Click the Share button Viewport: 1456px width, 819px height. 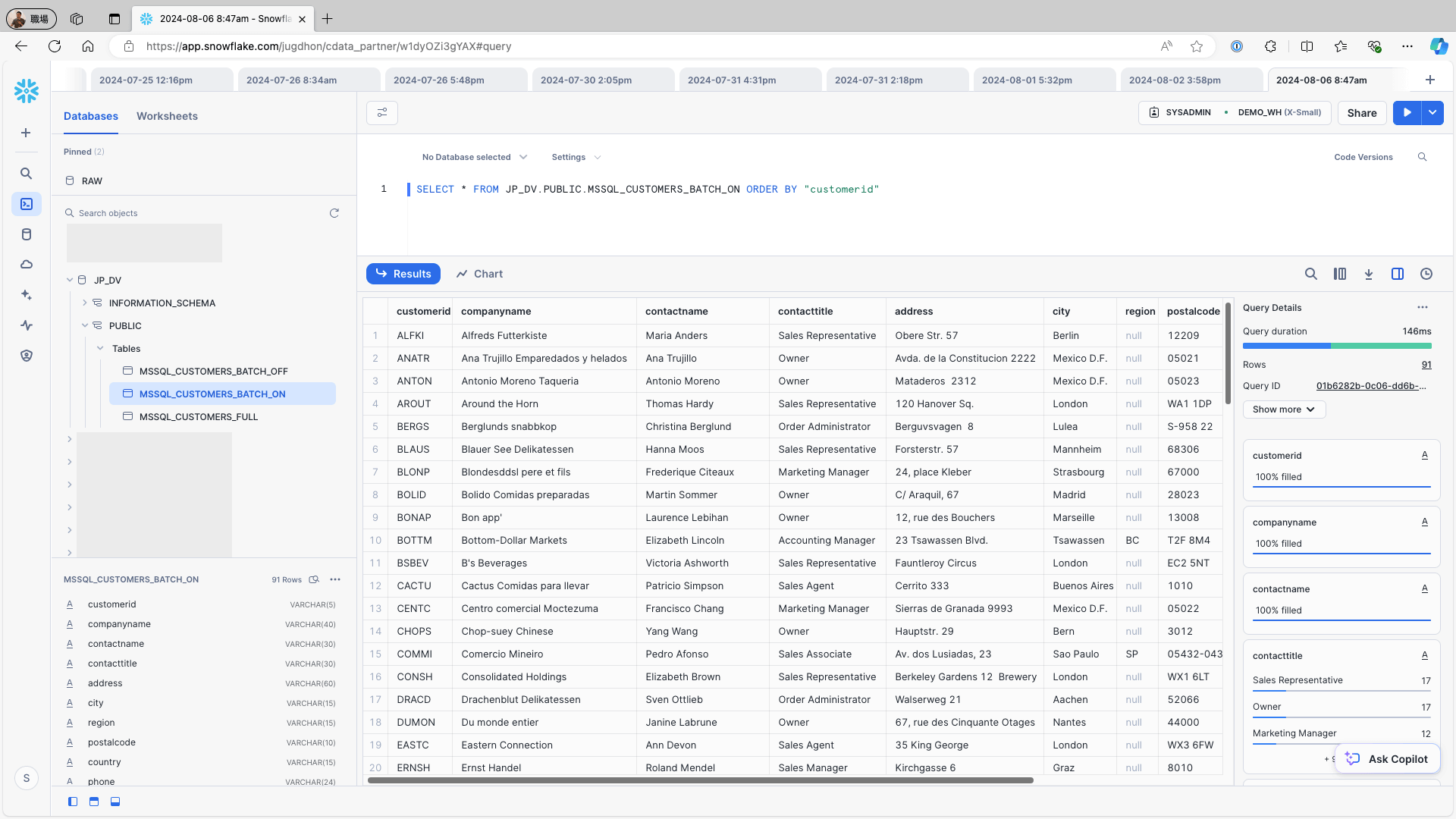click(1362, 113)
